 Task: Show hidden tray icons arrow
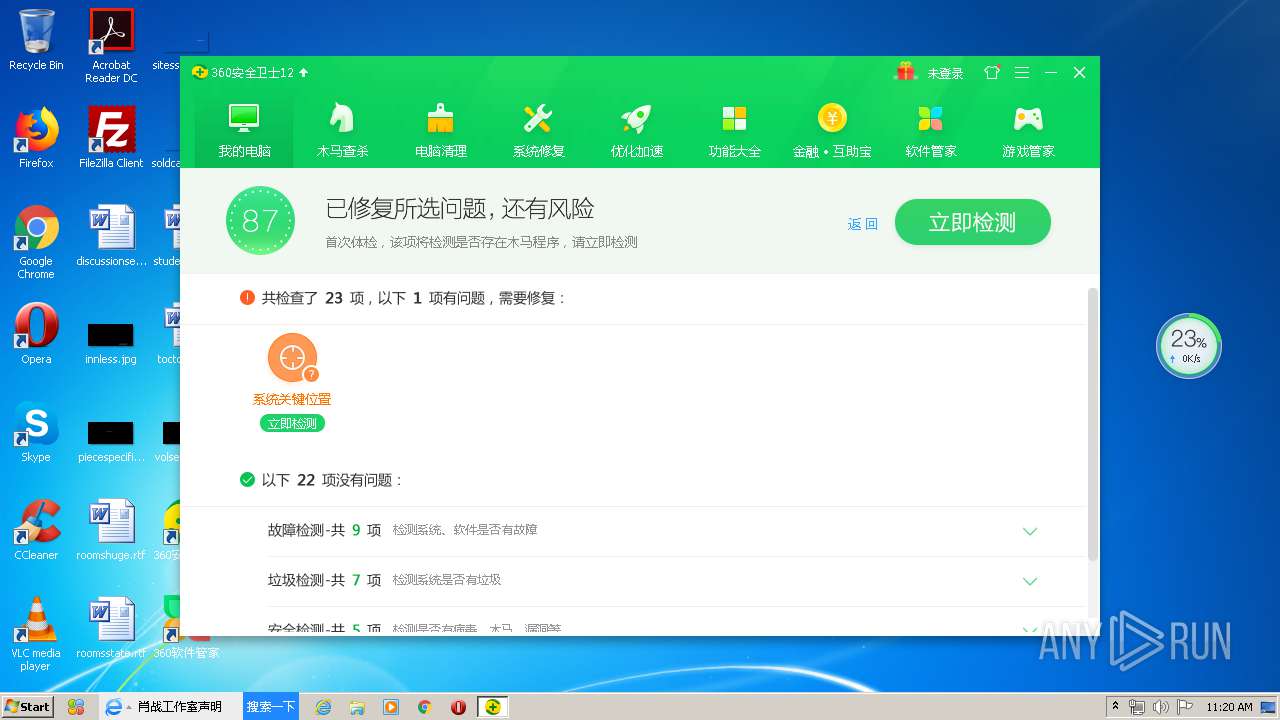pyautogui.click(x=1115, y=707)
